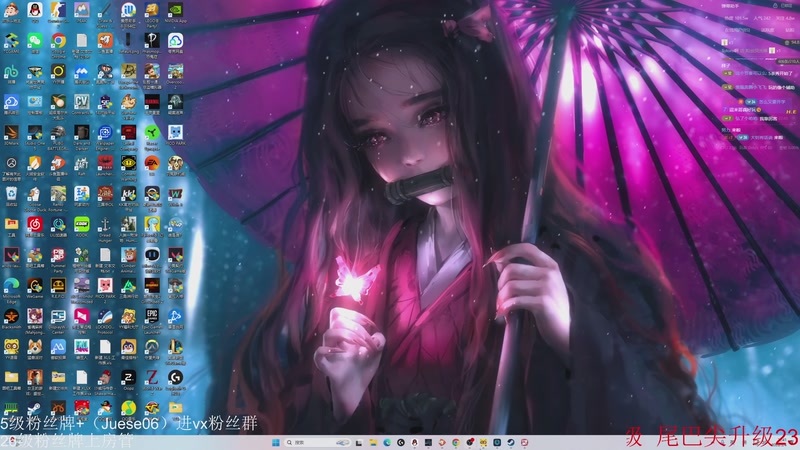Launch the LOCKDOWN Protocol shortcut
800x450 pixels.
pos(105,316)
